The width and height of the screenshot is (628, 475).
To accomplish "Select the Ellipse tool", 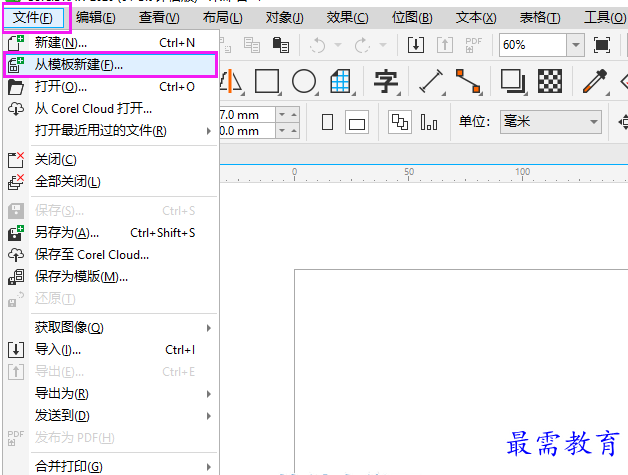I will coord(304,82).
